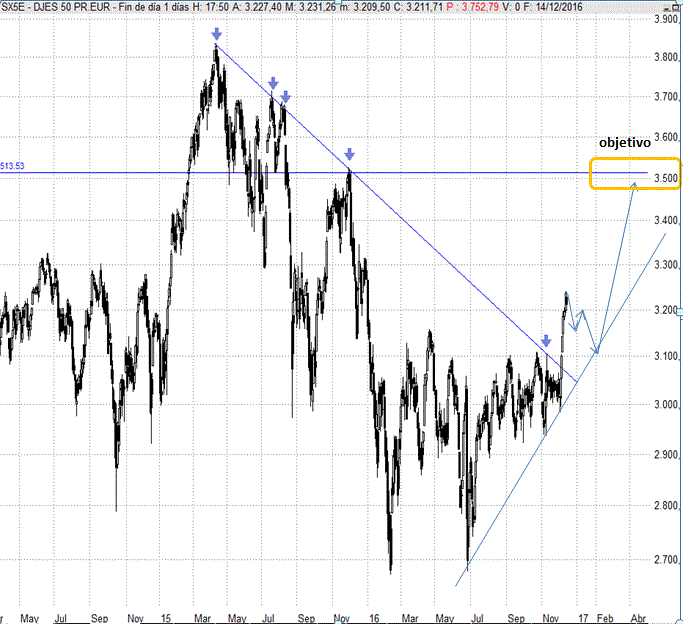
Task: Select the opening value A: 3.227,40
Action: [x=257, y=7]
